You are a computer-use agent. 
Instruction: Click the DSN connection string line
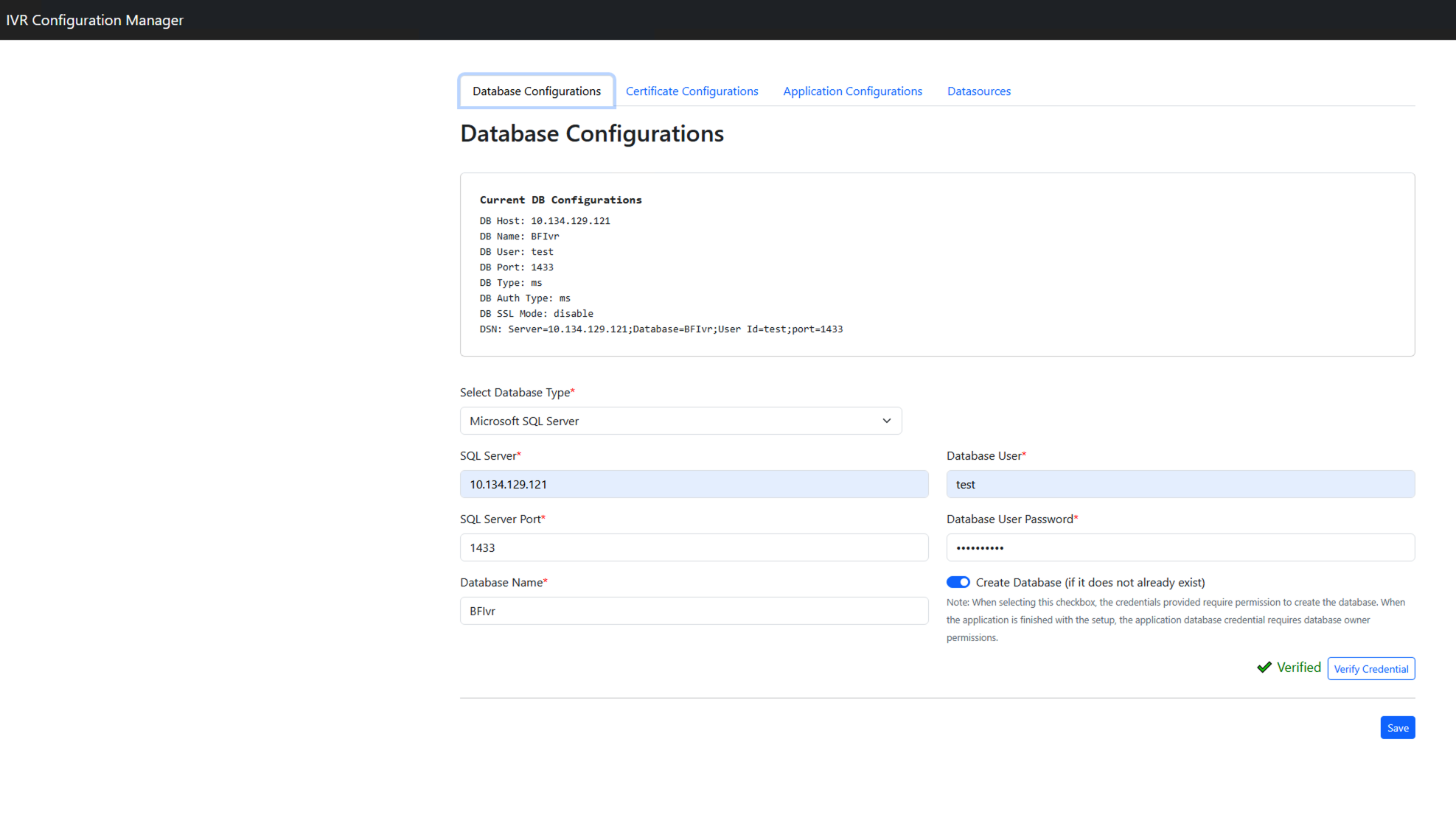click(661, 329)
